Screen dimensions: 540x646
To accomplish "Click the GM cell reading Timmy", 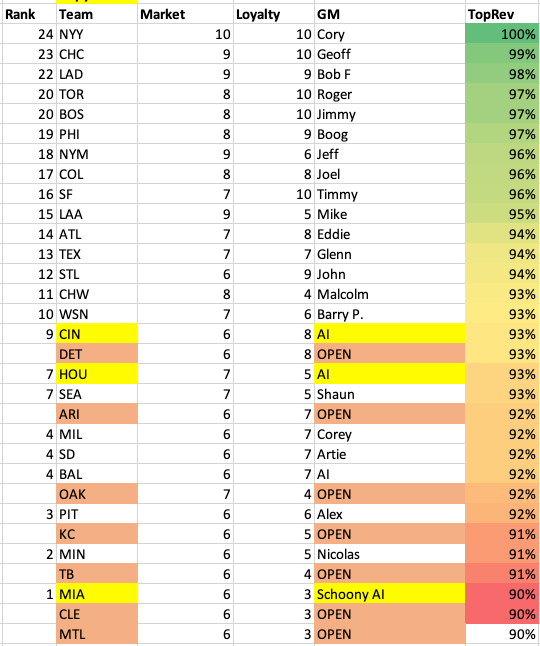I will [390, 194].
